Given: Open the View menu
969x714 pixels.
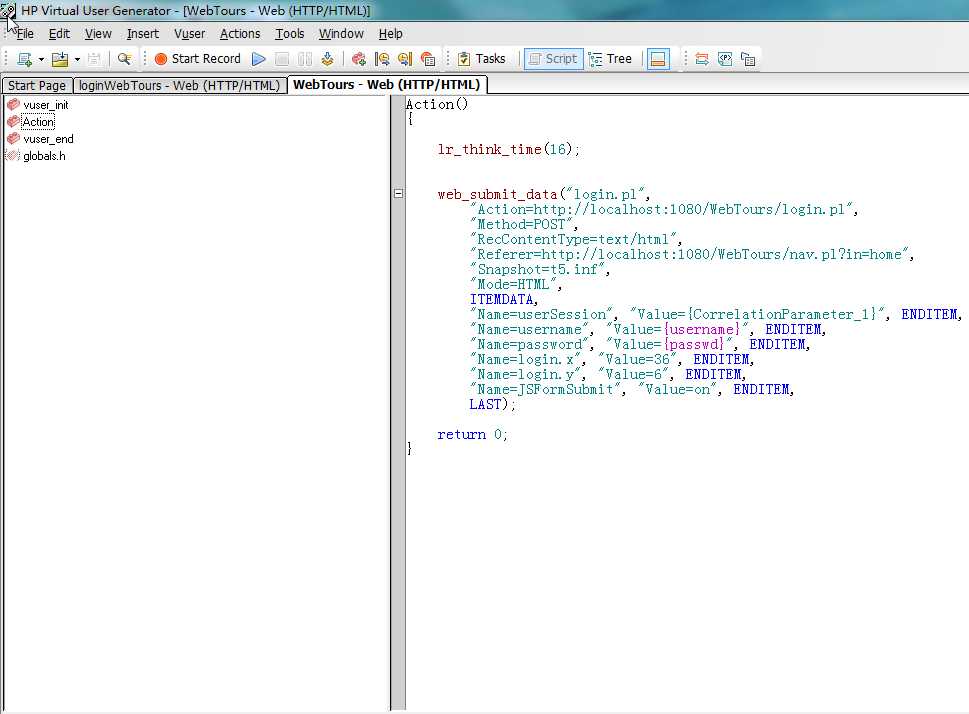Looking at the screenshot, I should [x=98, y=33].
